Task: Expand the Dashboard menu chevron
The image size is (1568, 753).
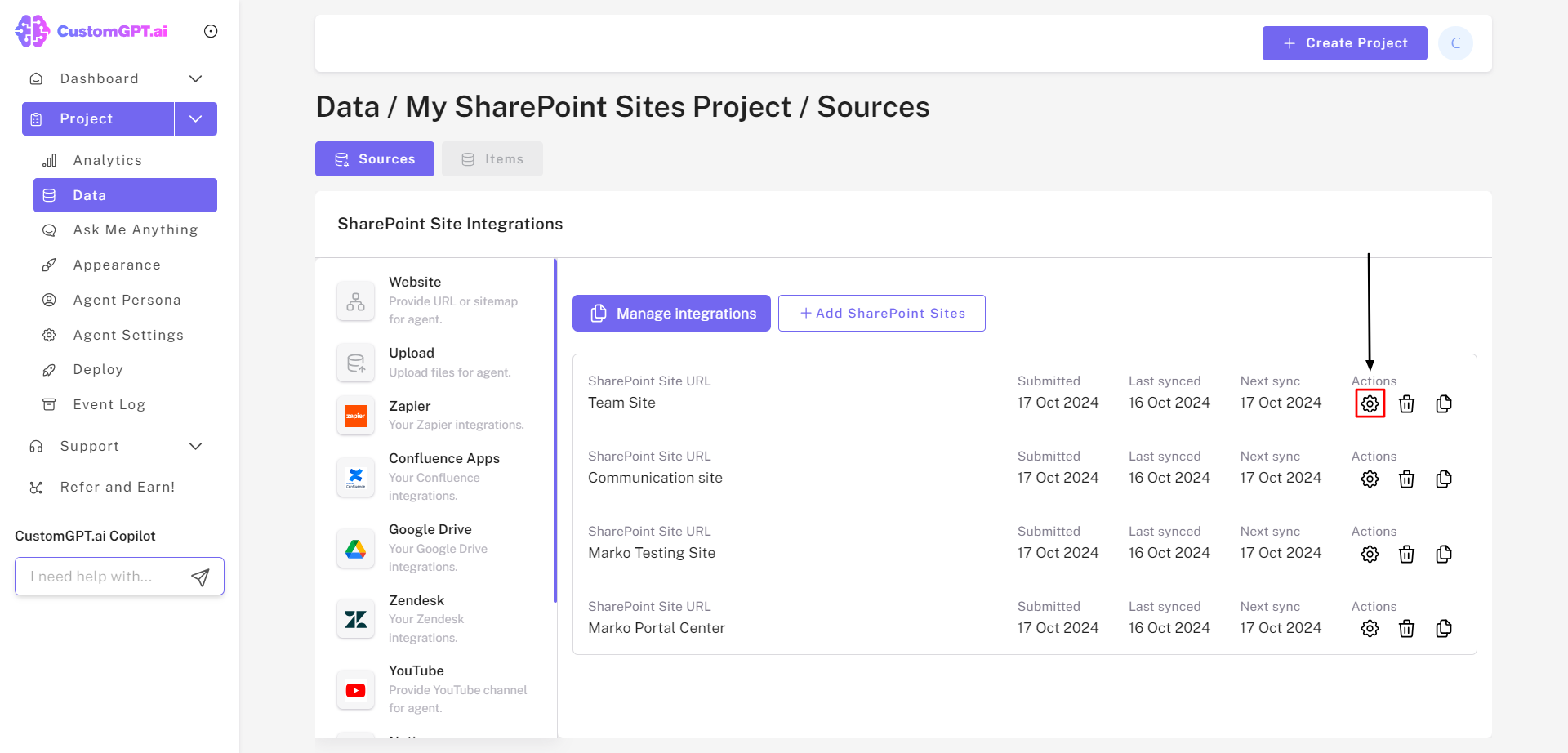Action: pos(195,78)
